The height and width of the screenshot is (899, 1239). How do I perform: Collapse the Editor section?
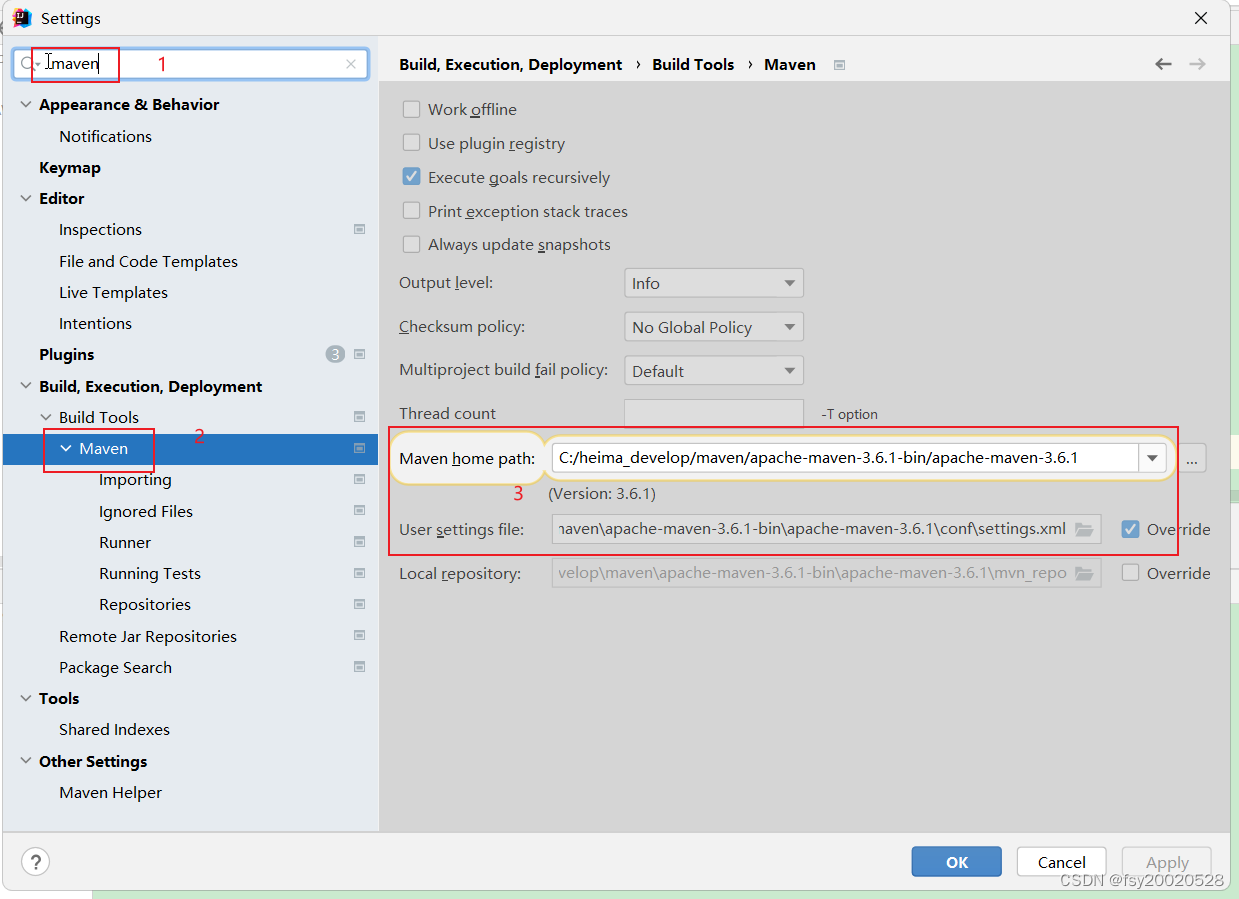point(26,198)
